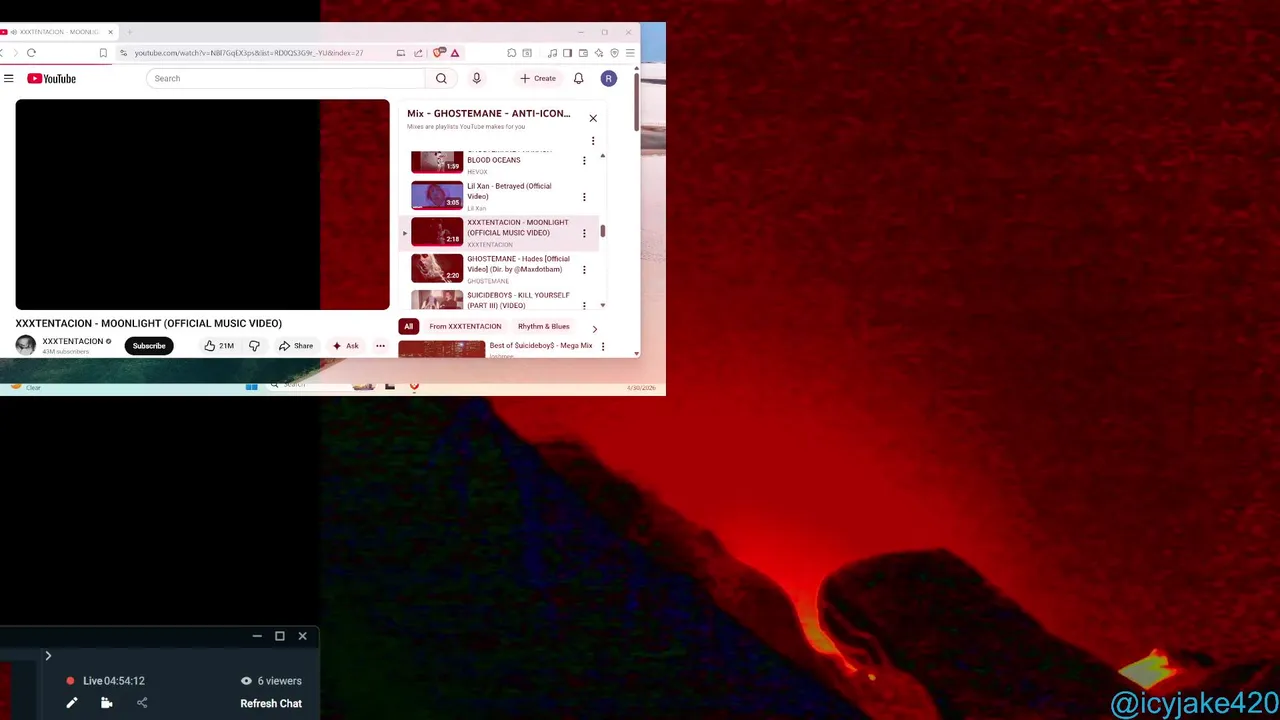The width and height of the screenshot is (1280, 720).
Task: Open the browser main menu three-line icon
Action: click(x=629, y=53)
